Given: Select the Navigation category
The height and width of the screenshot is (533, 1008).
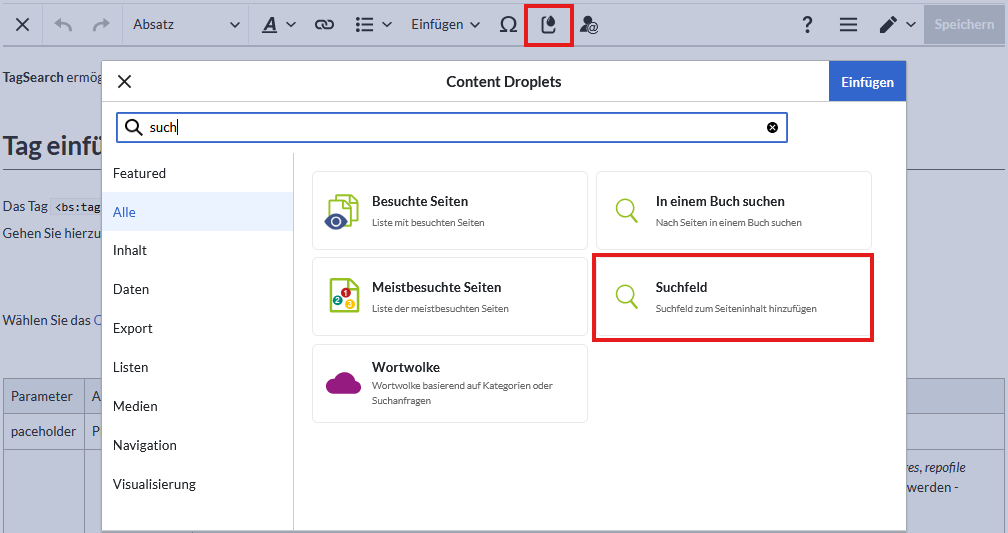Looking at the screenshot, I should (145, 445).
